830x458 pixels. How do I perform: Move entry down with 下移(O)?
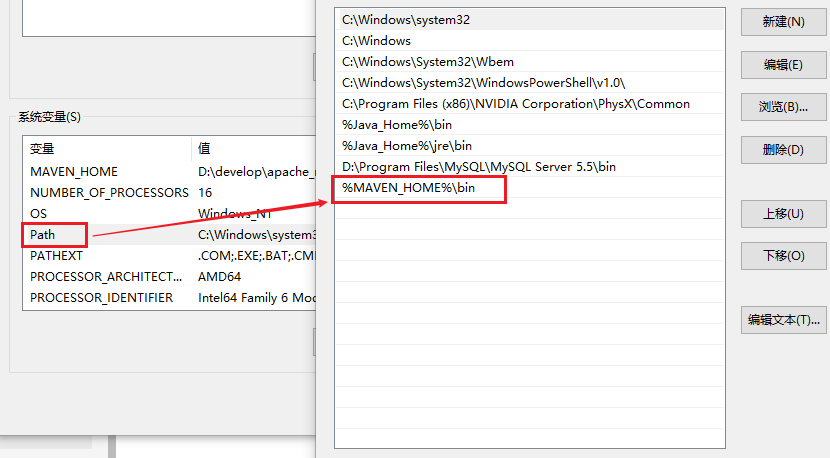pyautogui.click(x=783, y=256)
